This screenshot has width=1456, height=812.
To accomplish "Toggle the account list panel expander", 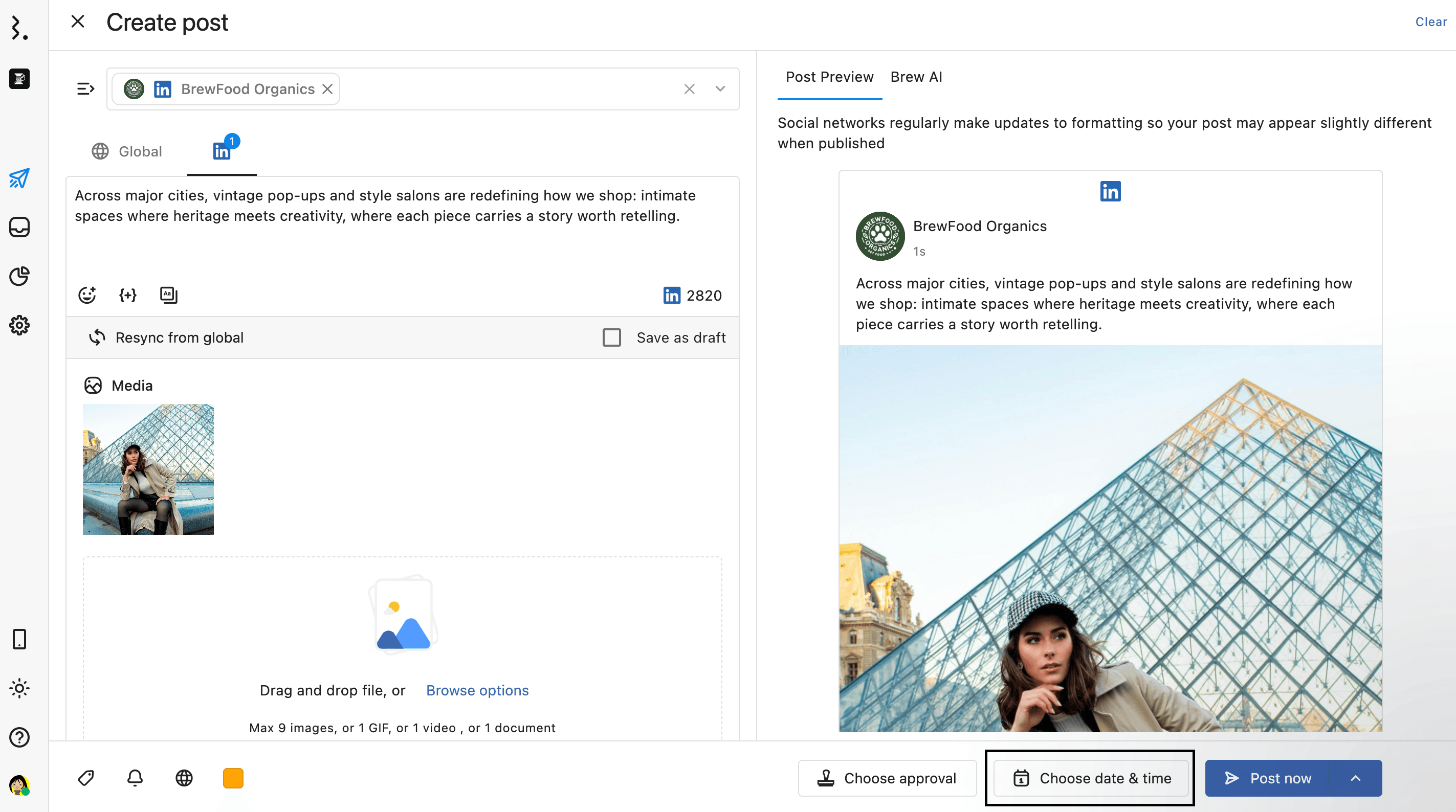I will click(x=85, y=89).
